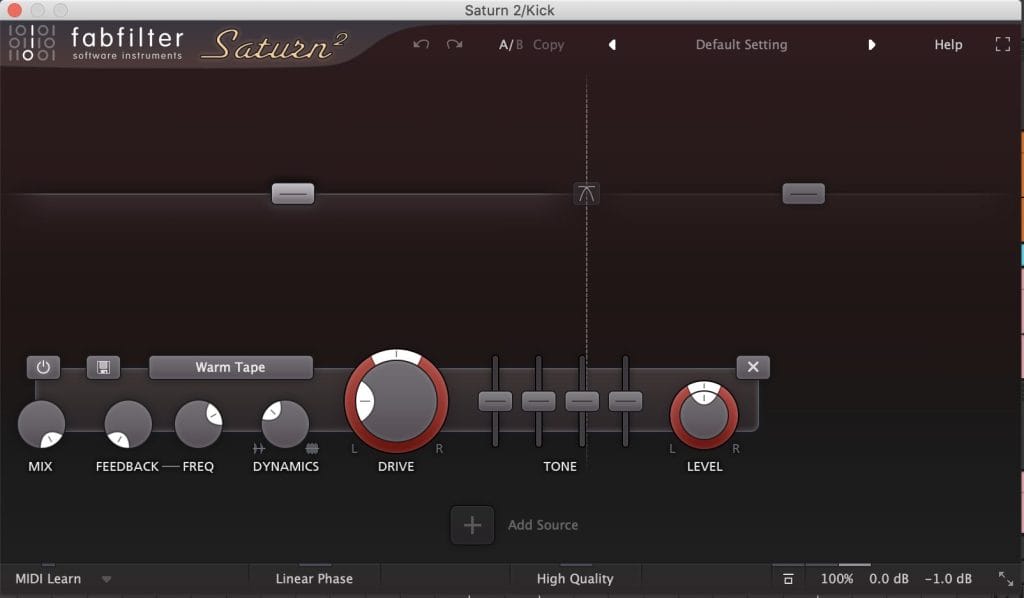The image size is (1024, 598).
Task: Toggle A/B comparison state
Action: (x=511, y=45)
